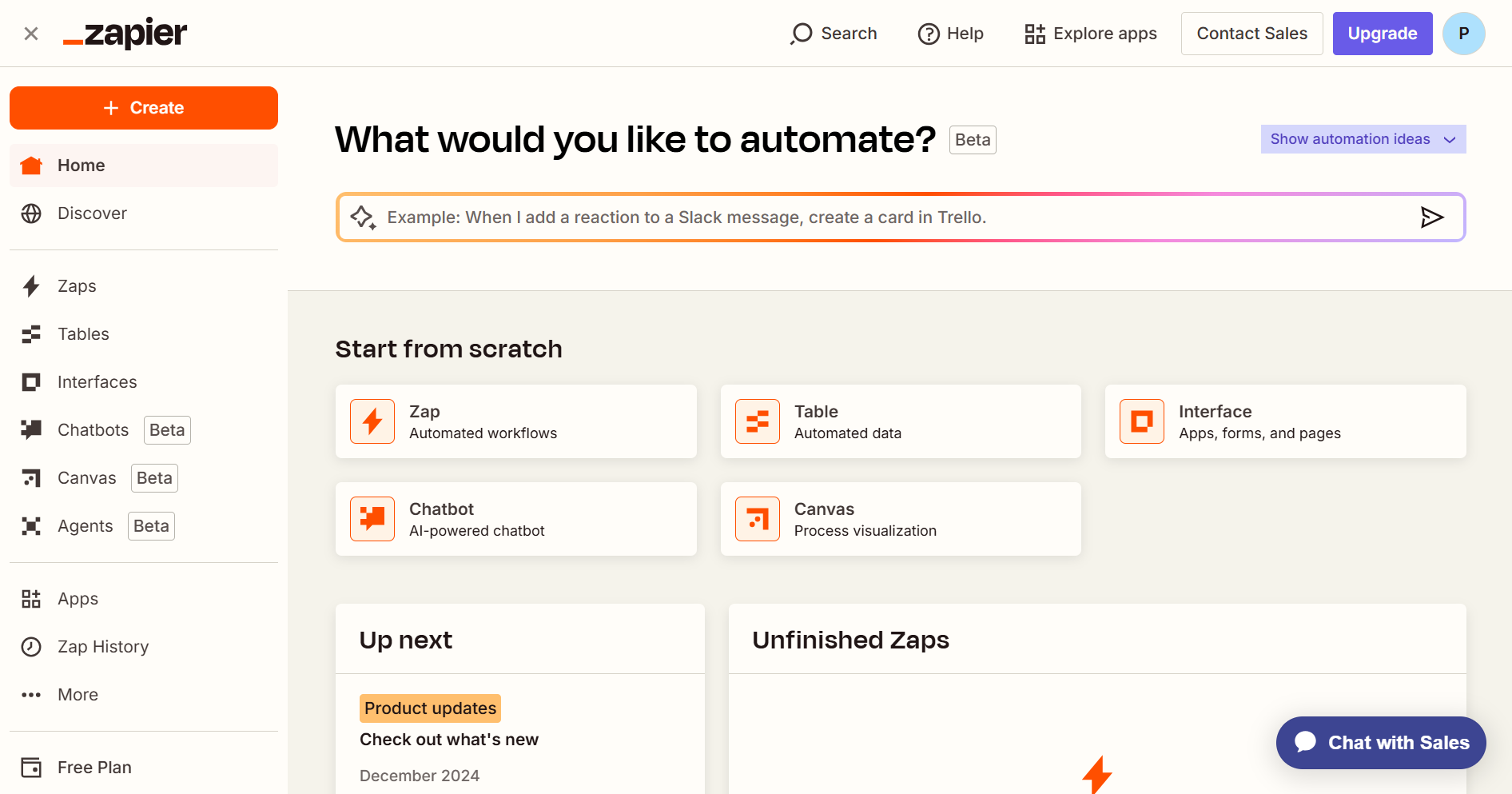1512x794 pixels.
Task: Click the Create button
Action: [144, 108]
